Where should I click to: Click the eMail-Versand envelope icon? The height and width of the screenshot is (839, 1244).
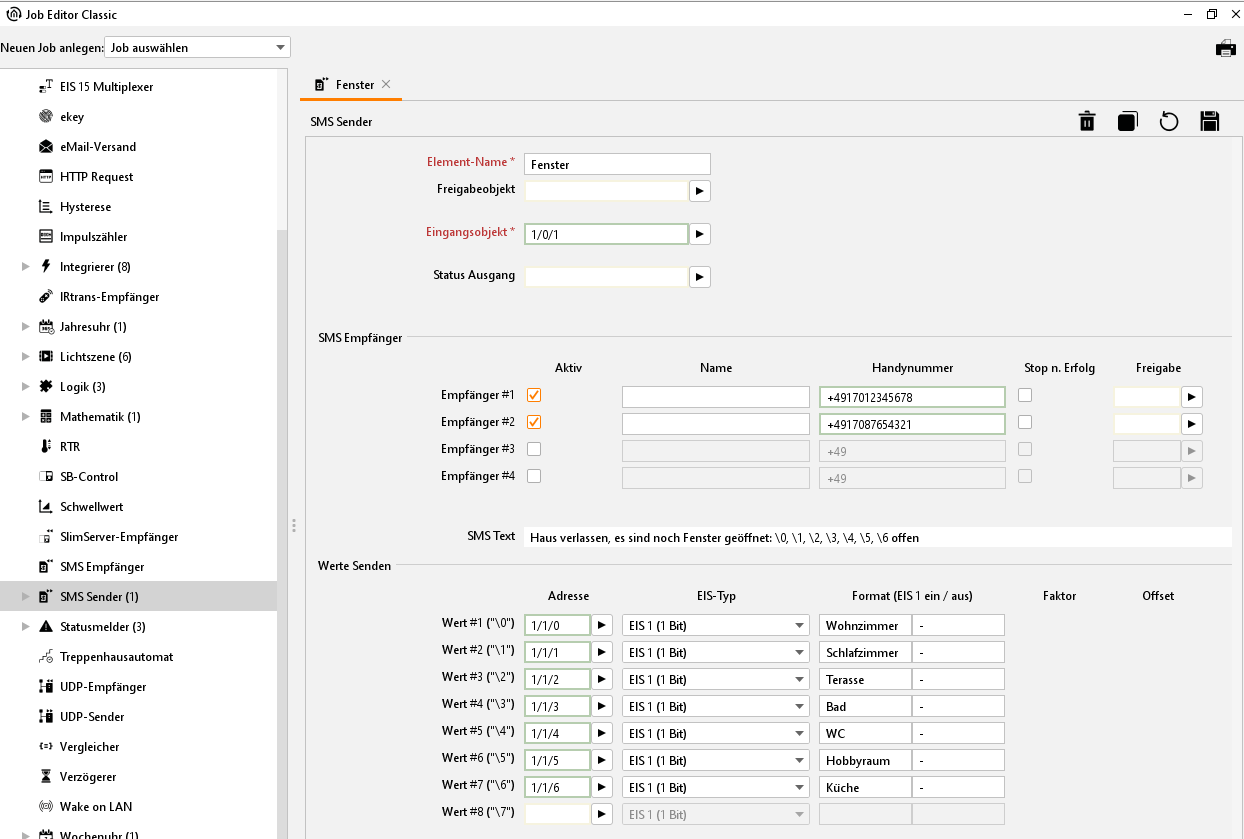point(46,147)
